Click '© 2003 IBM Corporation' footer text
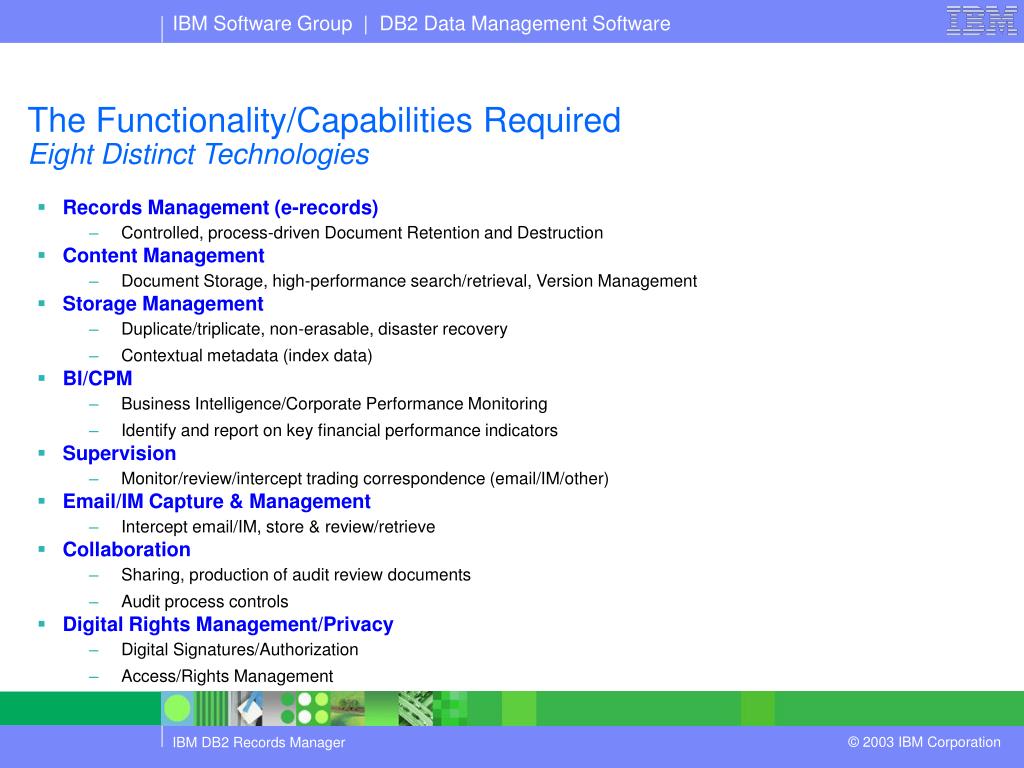Image resolution: width=1024 pixels, height=768 pixels. (x=924, y=743)
